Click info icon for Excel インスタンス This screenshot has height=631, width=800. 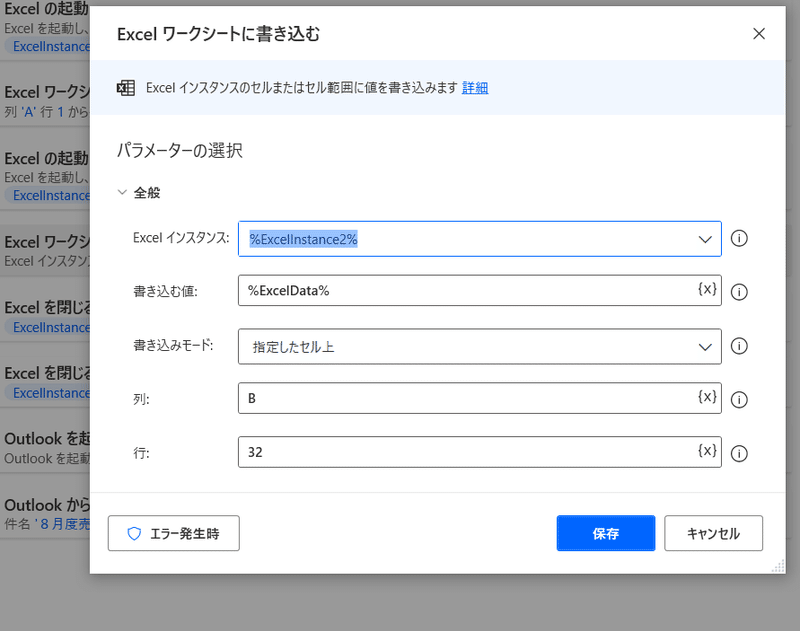pyautogui.click(x=739, y=238)
